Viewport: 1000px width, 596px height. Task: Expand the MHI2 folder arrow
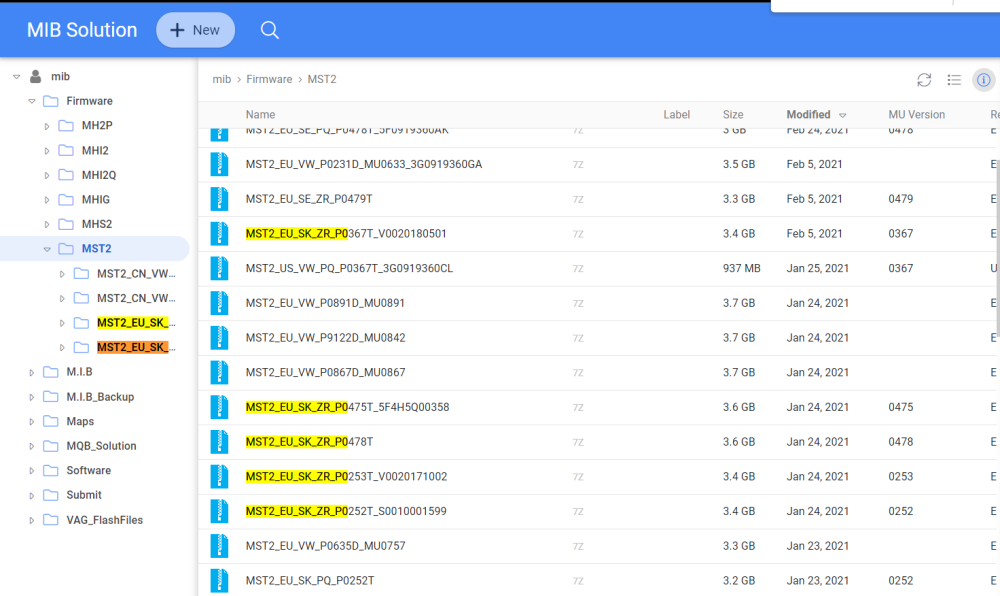coord(47,151)
